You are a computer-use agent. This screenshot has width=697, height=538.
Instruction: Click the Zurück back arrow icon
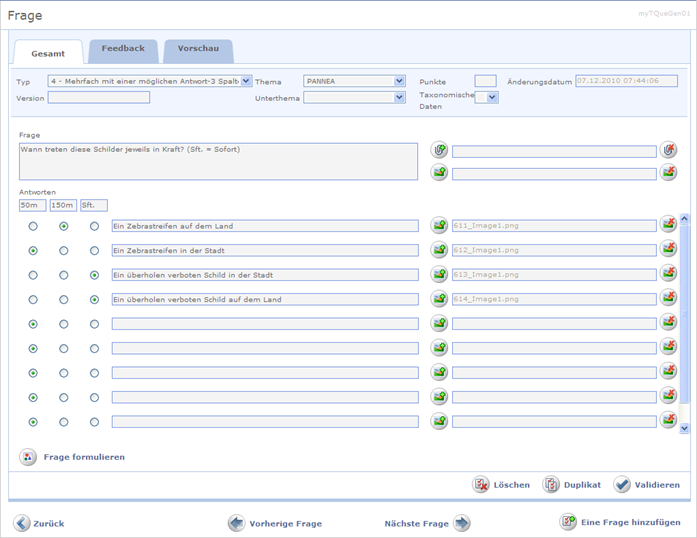[21, 523]
